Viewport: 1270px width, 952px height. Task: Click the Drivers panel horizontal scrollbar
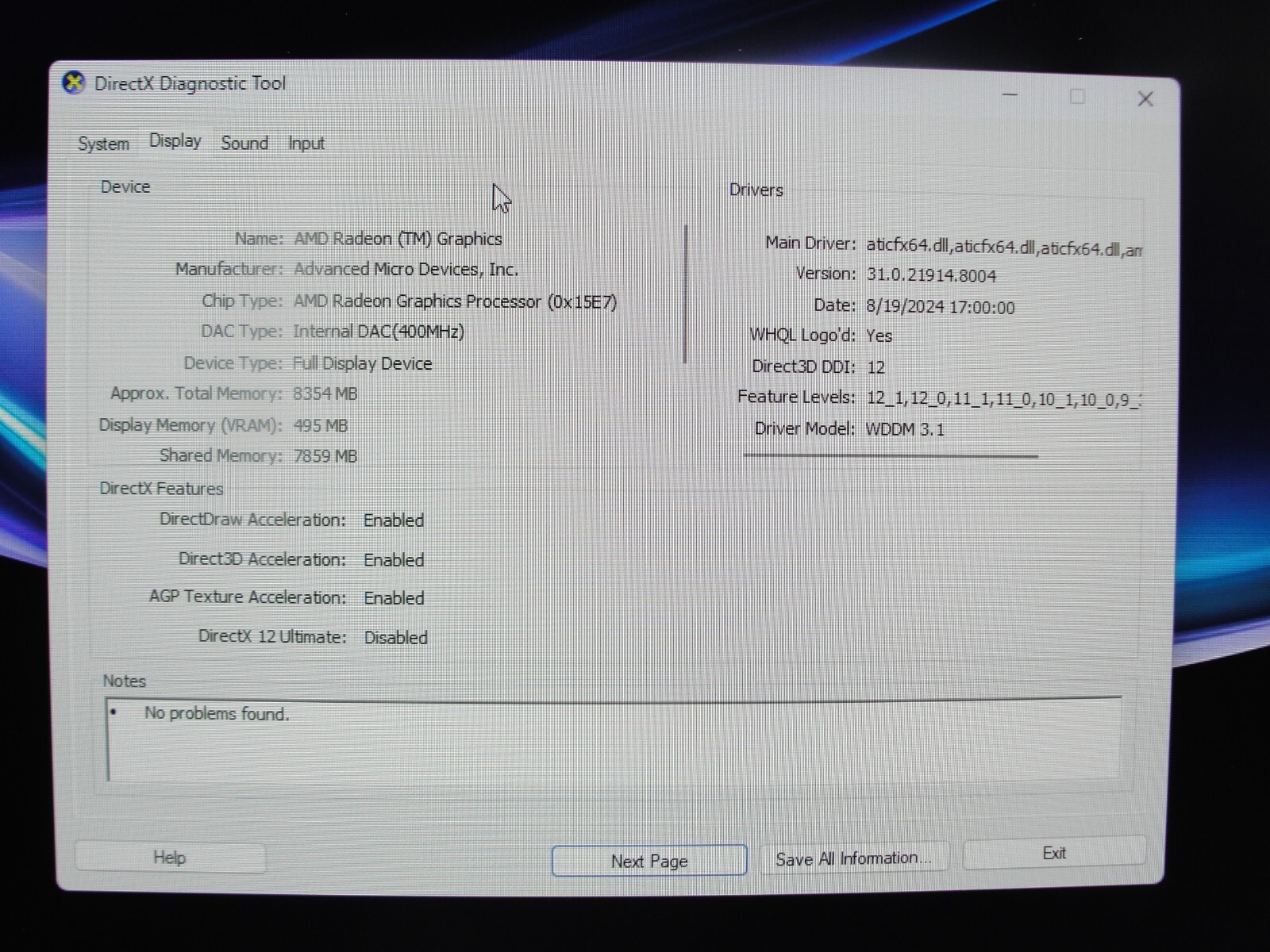[x=891, y=456]
